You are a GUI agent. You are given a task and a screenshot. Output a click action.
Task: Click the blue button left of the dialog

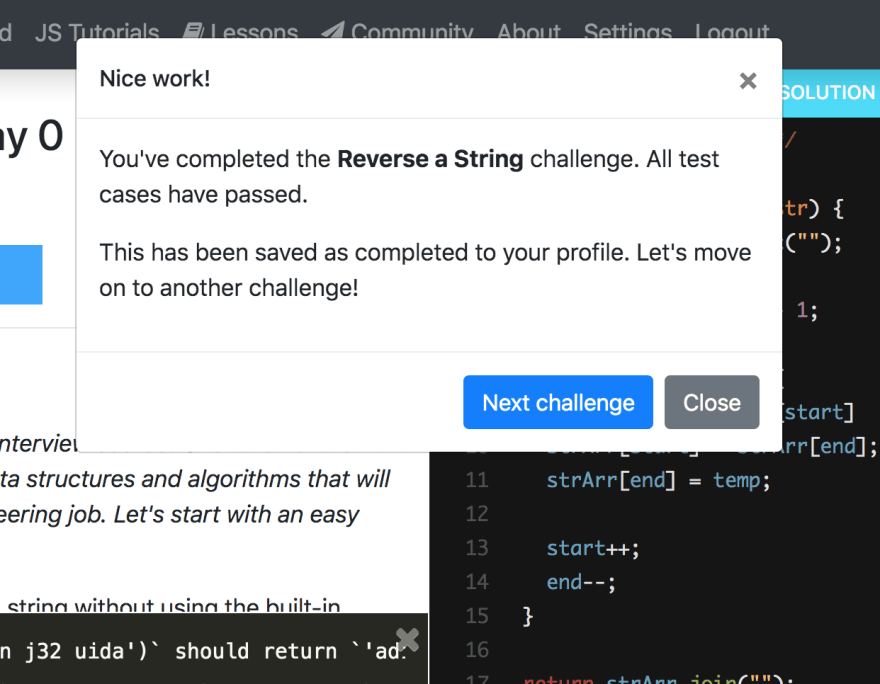tap(21, 275)
